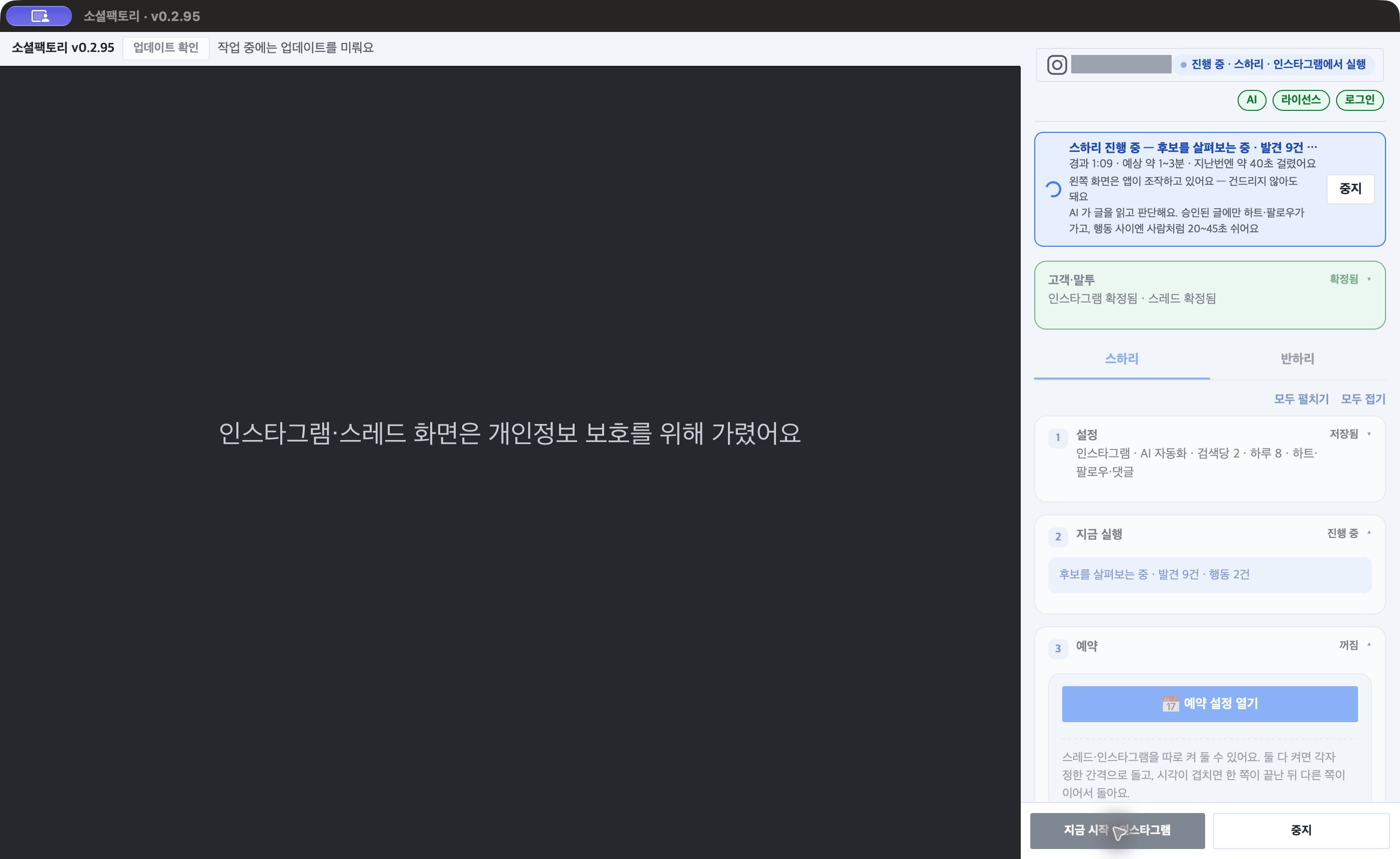Expand the 설정 section 저장됨 arrow
Screen dimensions: 1400x859
1369,434
